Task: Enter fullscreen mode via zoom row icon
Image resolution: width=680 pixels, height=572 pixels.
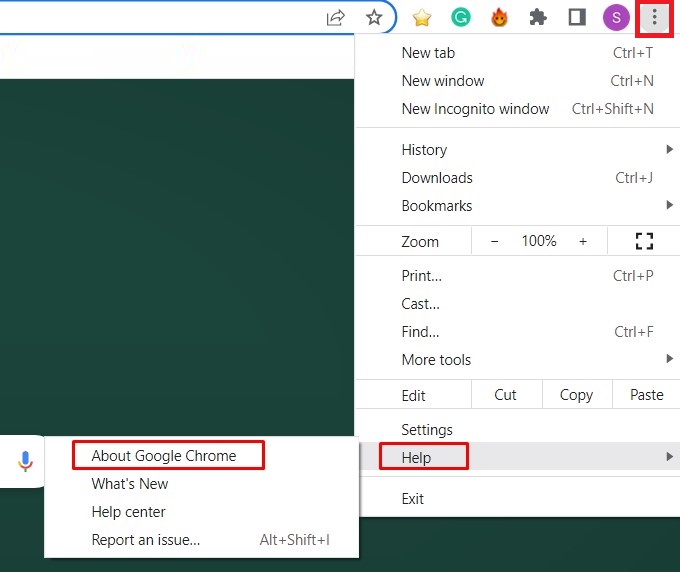Action: pyautogui.click(x=644, y=241)
